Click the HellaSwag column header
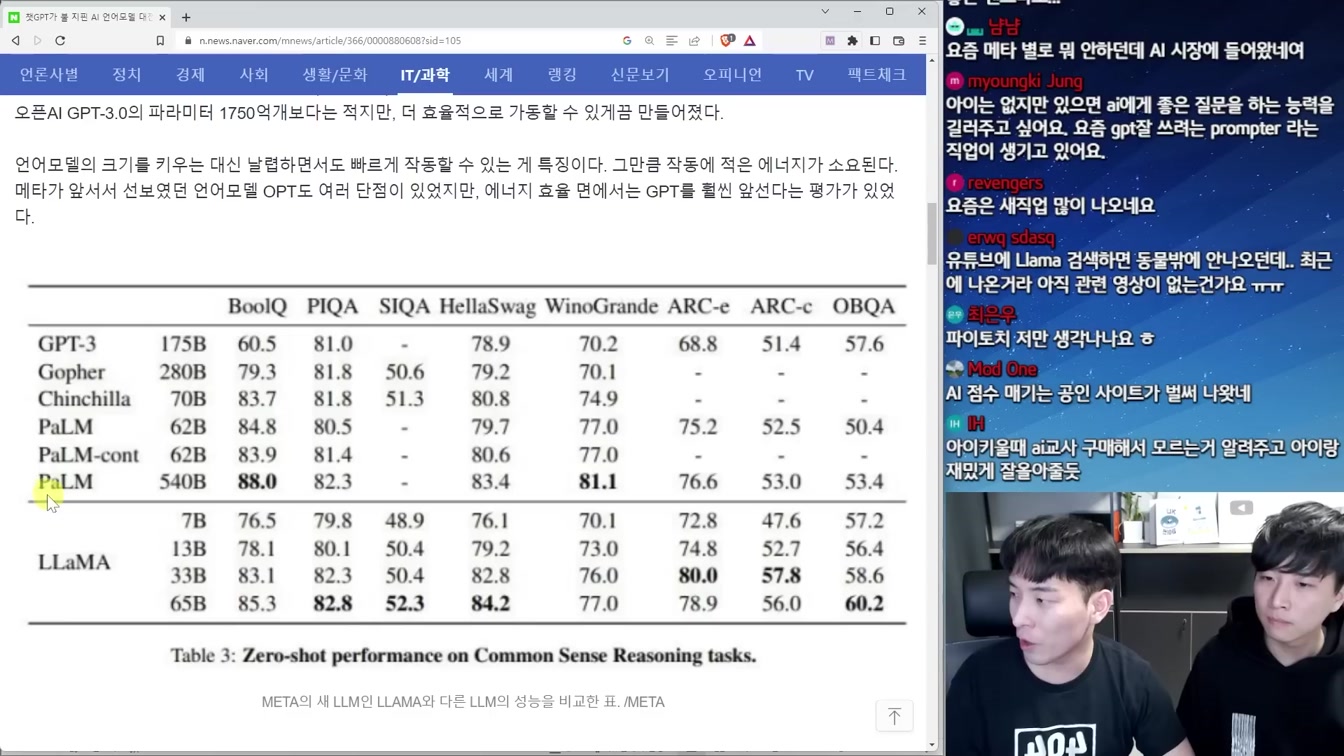The width and height of the screenshot is (1344, 756). click(x=487, y=307)
